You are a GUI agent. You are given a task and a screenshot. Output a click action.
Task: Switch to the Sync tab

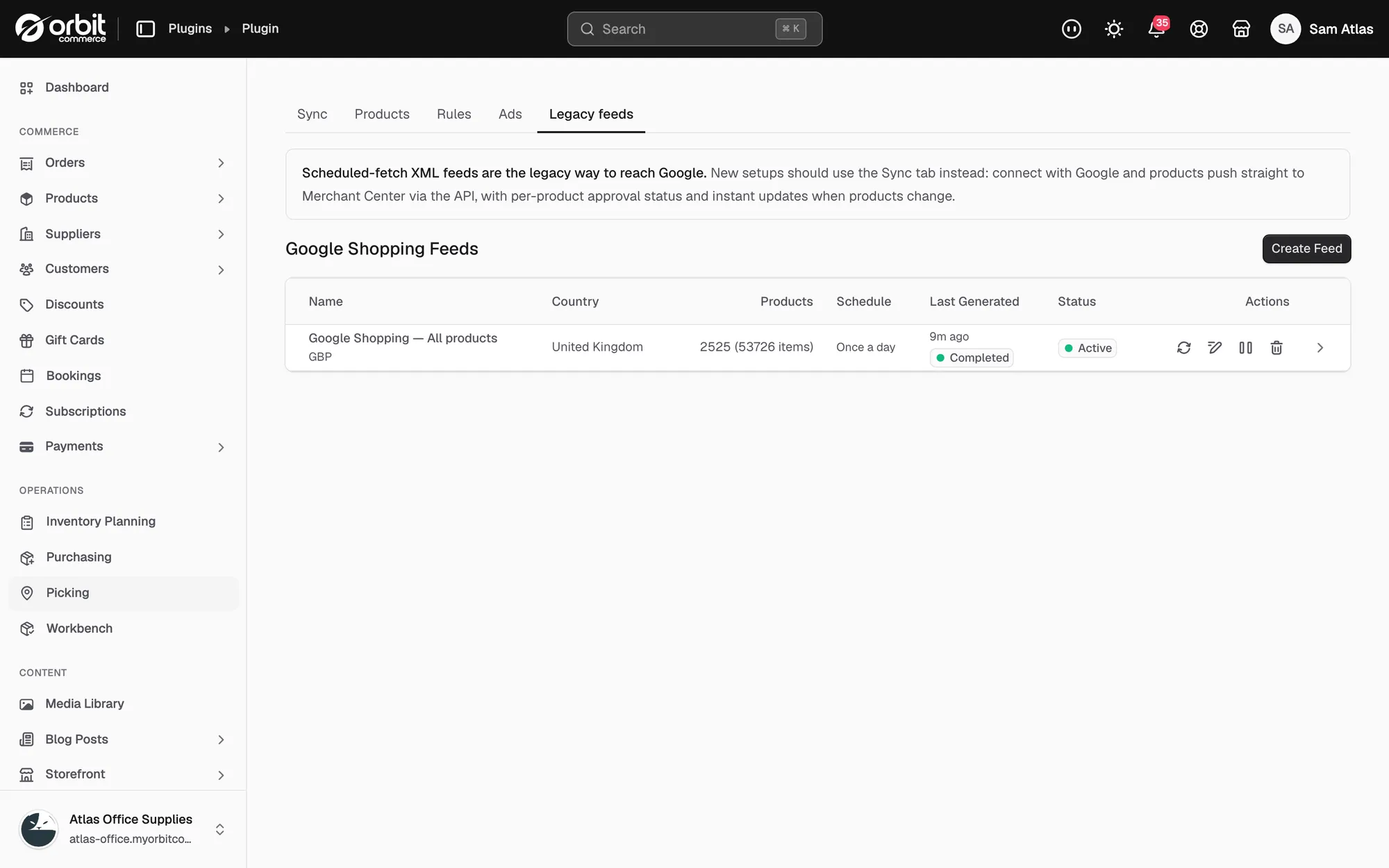coord(312,114)
